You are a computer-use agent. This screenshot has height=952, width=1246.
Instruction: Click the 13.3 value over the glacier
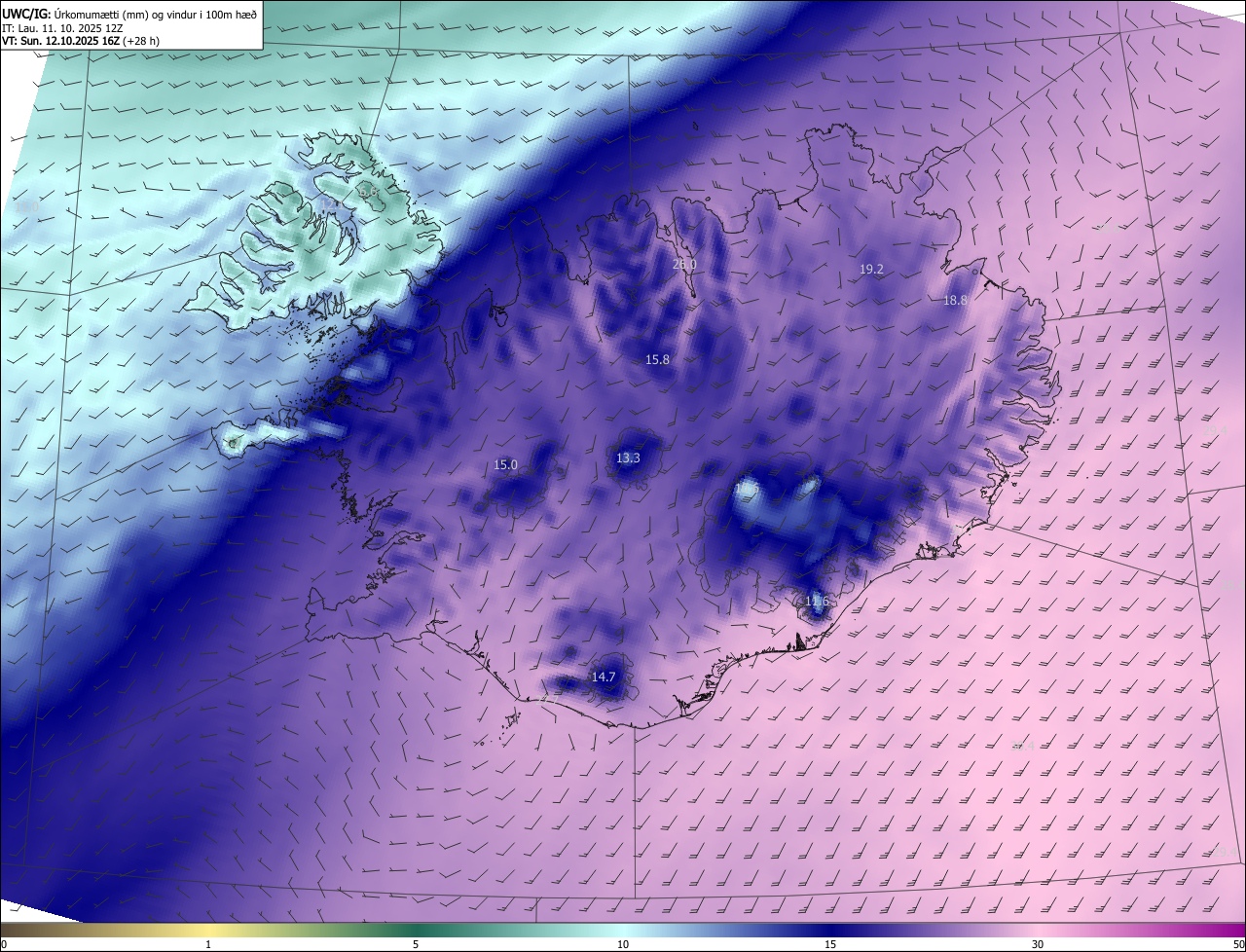click(628, 458)
